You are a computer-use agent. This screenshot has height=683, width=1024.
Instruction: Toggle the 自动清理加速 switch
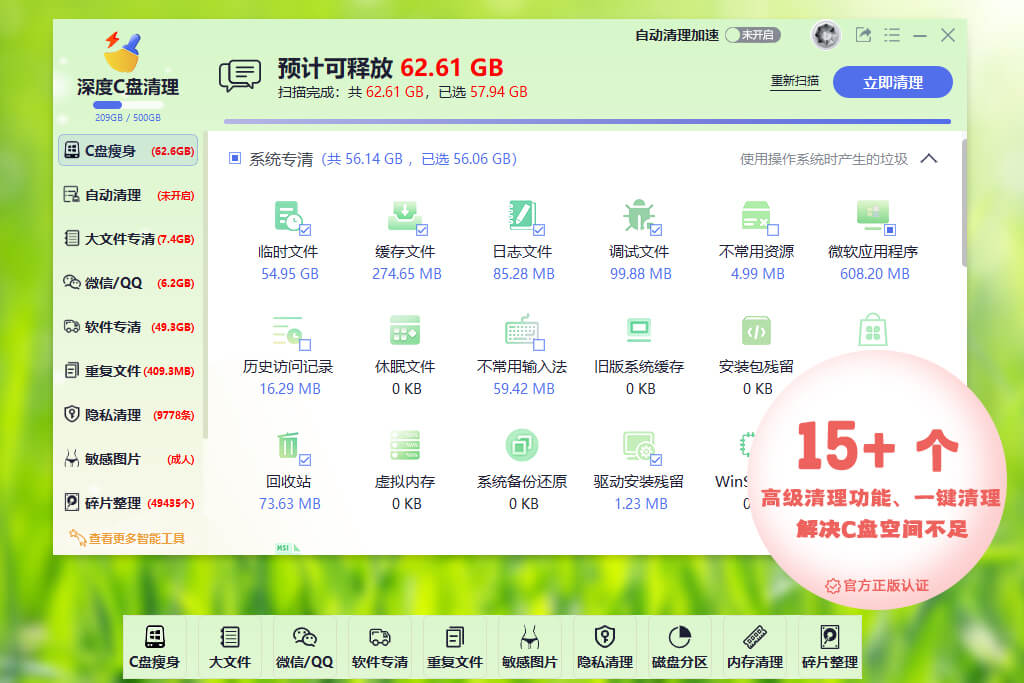pos(752,35)
